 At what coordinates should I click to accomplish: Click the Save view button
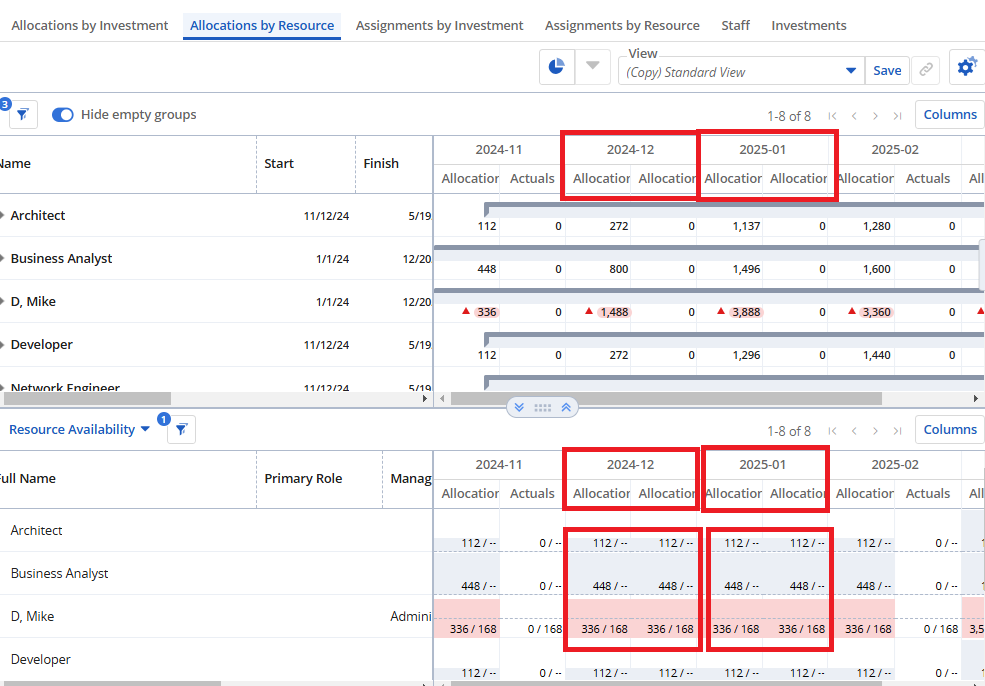pyautogui.click(x=887, y=71)
